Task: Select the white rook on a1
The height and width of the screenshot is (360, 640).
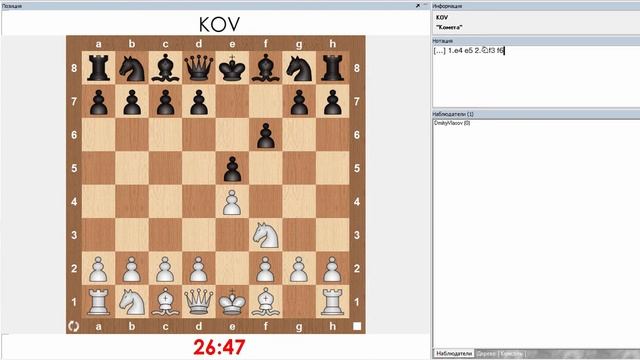Action: [98, 302]
